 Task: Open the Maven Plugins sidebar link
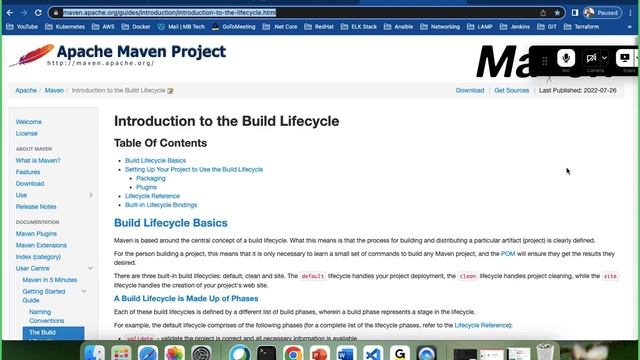tap(36, 233)
